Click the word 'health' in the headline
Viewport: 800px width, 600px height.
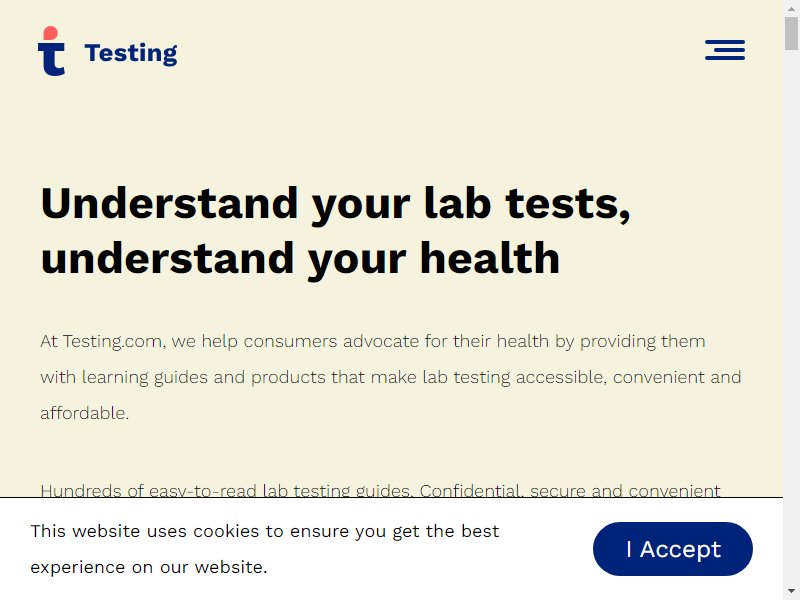[x=490, y=258]
